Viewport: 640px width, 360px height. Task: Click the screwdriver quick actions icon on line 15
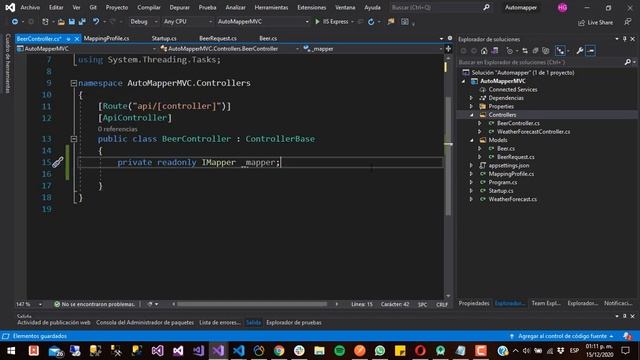tap(58, 162)
